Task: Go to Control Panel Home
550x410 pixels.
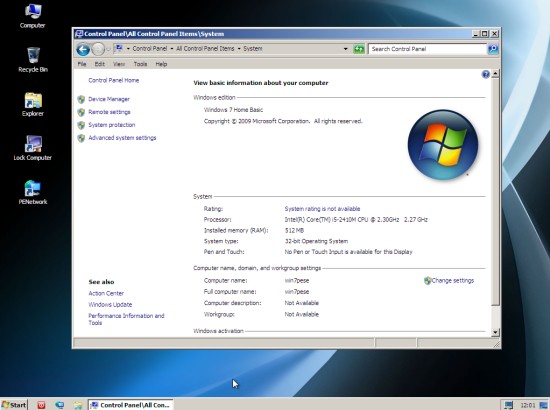Action: point(114,80)
